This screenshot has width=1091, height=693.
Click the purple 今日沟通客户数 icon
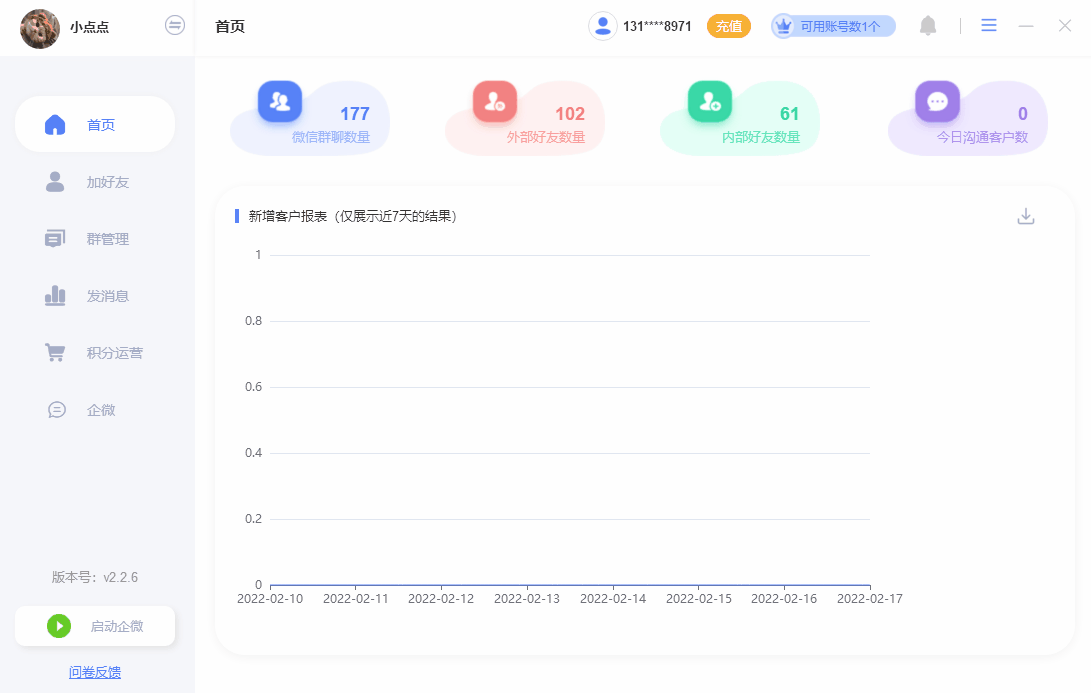click(937, 102)
